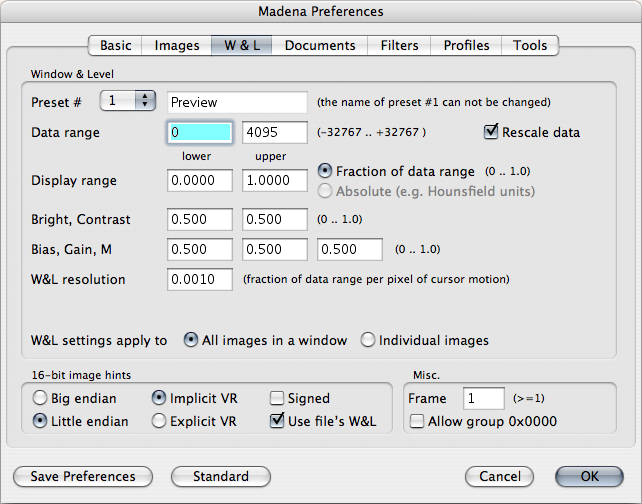This screenshot has width=642, height=504.
Task: Choose Individual images radio option
Action: (368, 340)
